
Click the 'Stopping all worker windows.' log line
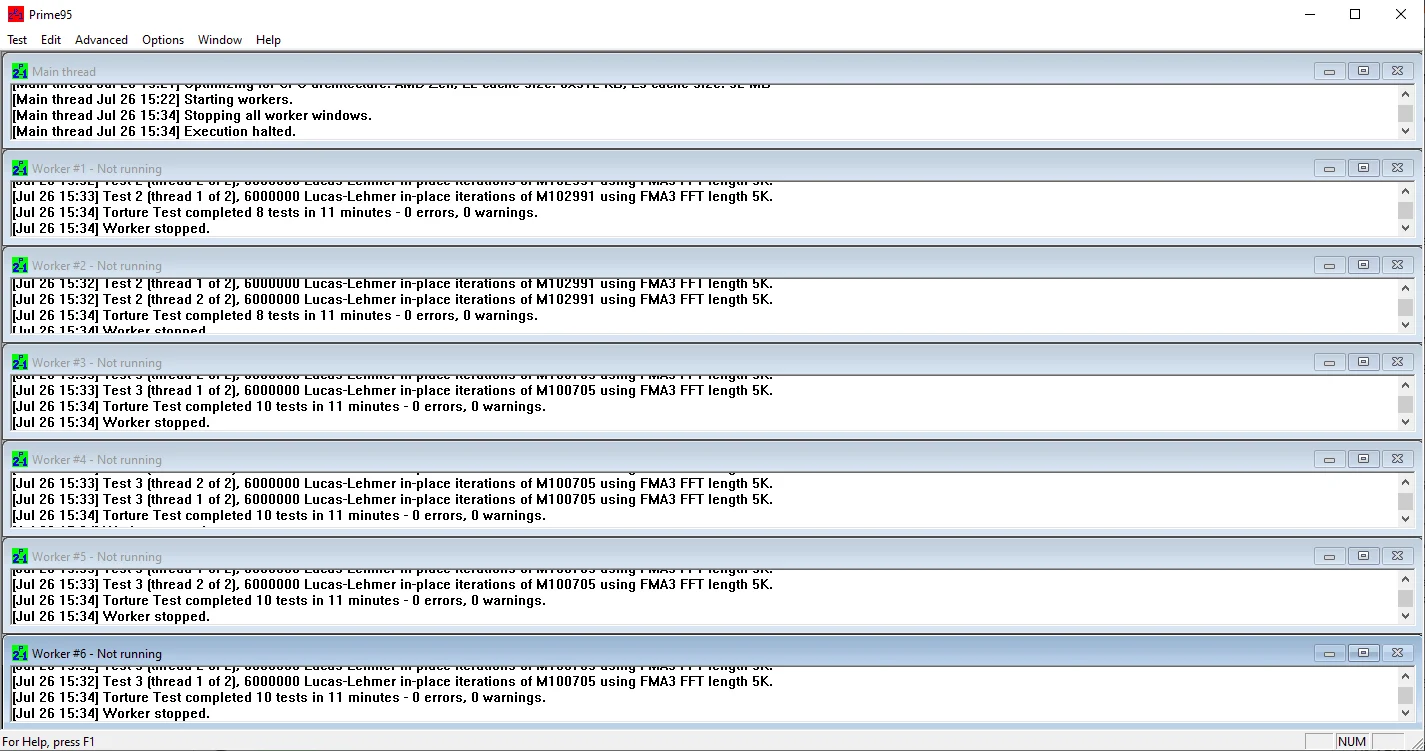(192, 115)
